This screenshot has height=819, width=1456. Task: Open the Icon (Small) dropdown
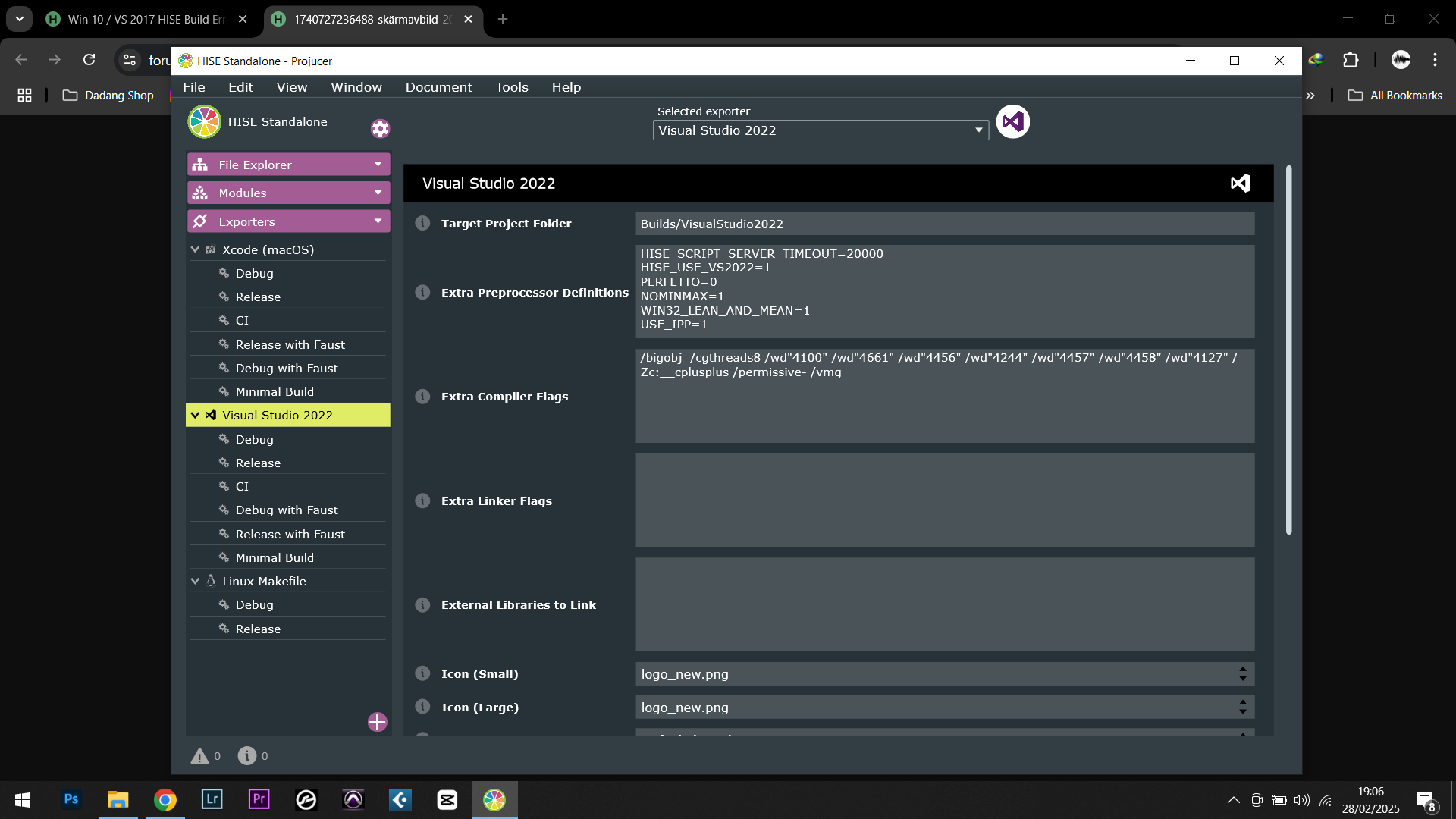tap(945, 674)
